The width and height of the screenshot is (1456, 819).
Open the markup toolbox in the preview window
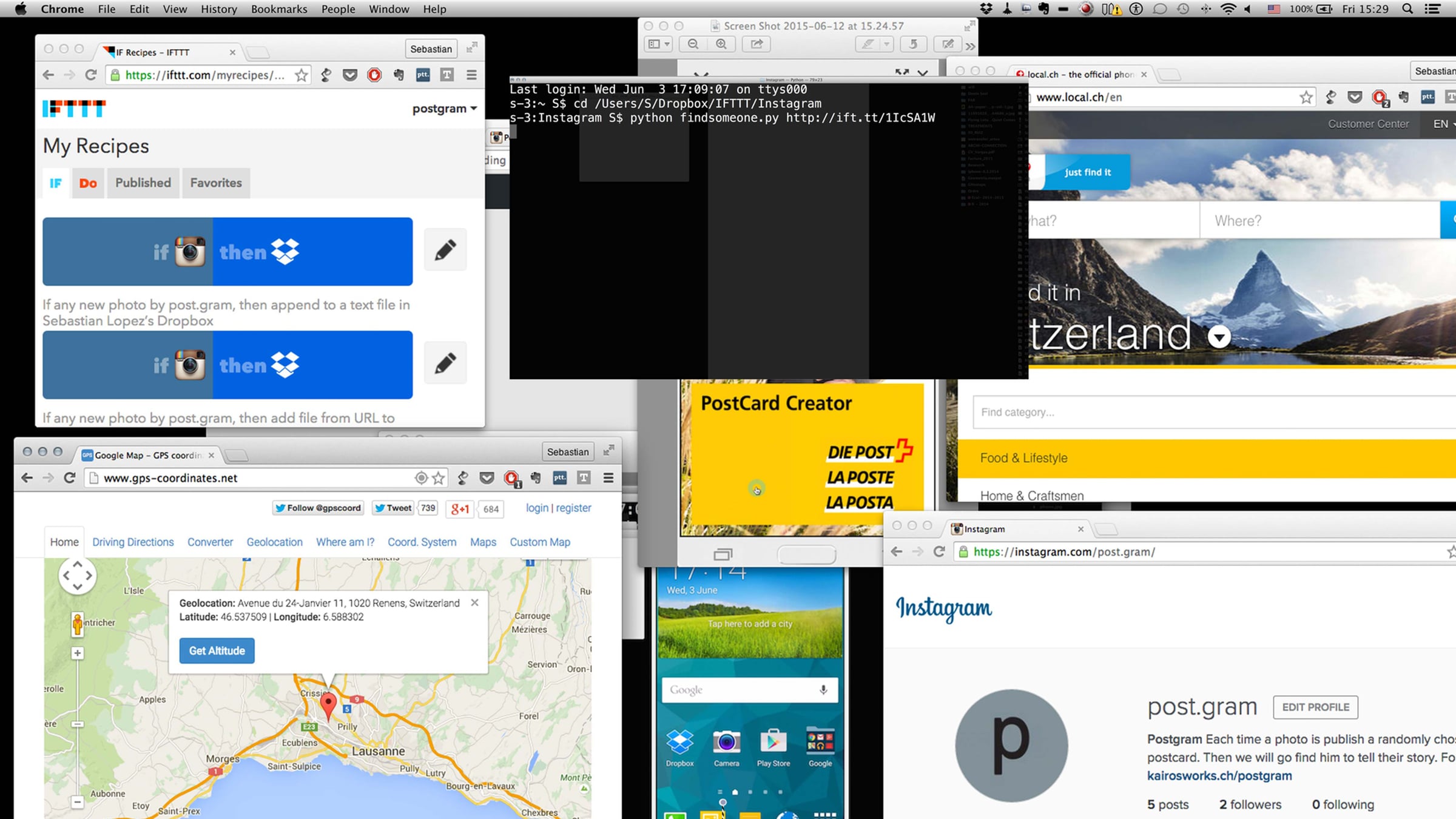coord(948,44)
